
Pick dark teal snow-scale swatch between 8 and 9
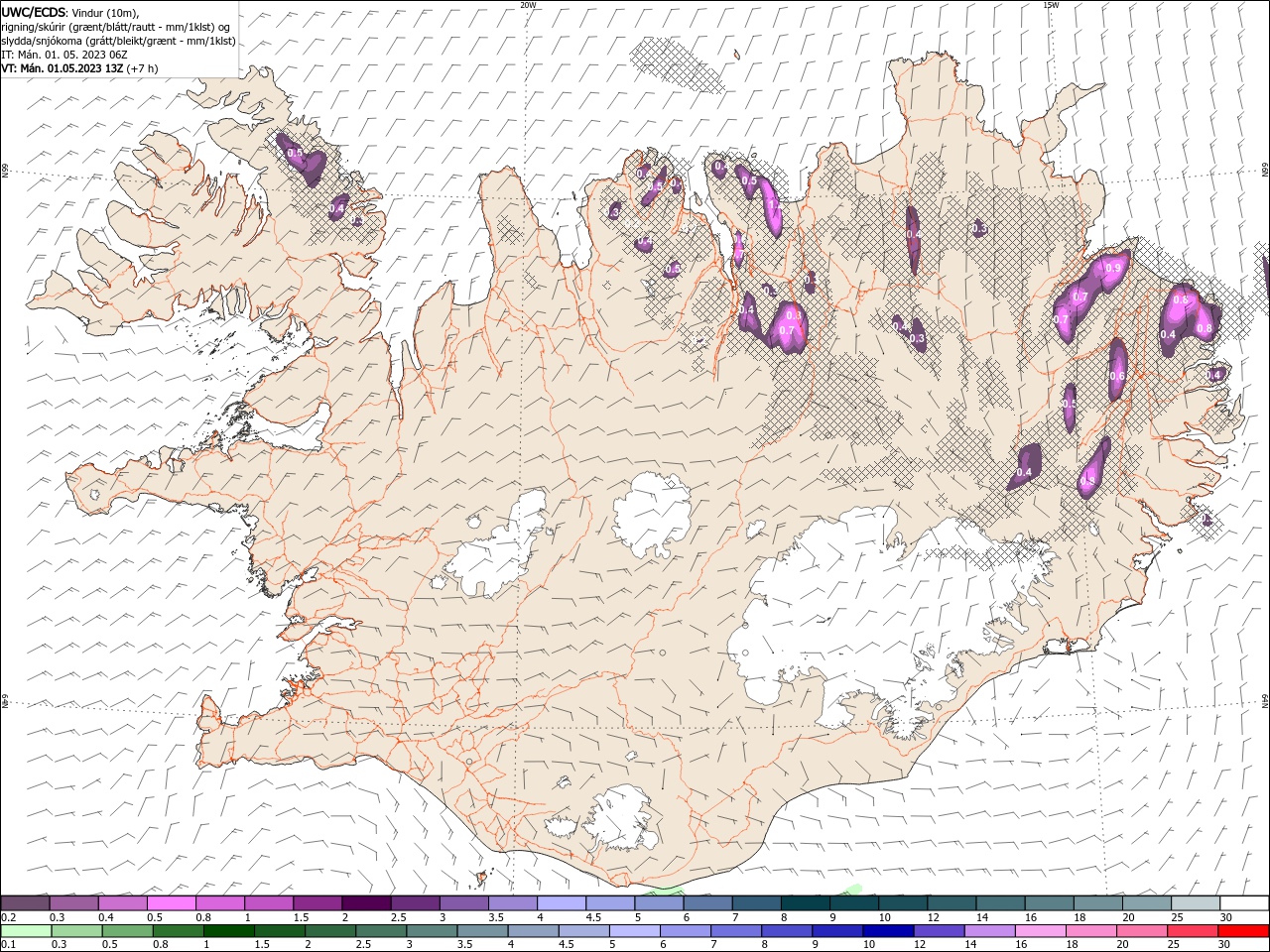[805, 902]
